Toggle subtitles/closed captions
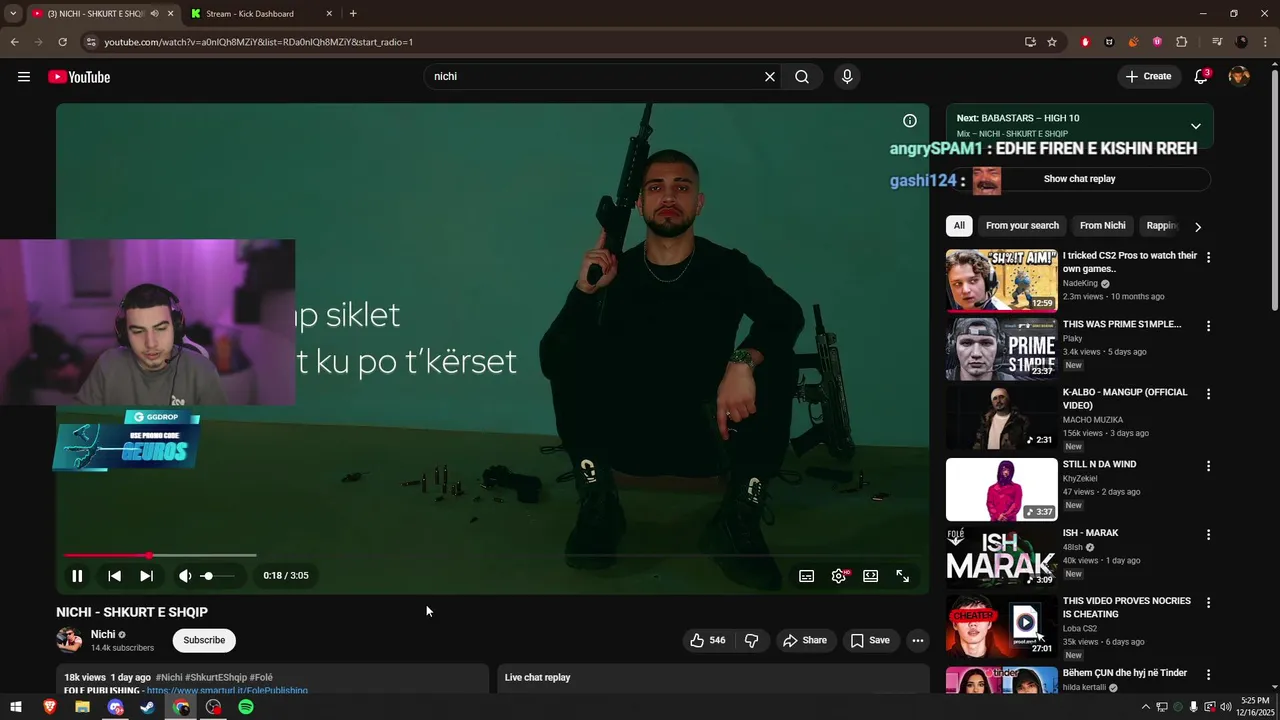The height and width of the screenshot is (720, 1280). [x=806, y=576]
